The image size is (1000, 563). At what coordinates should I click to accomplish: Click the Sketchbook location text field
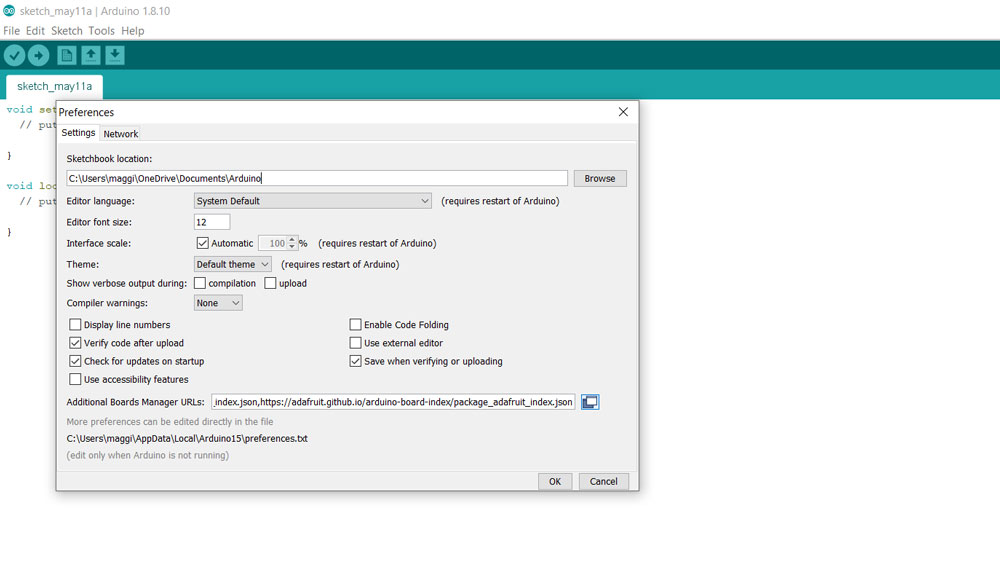[317, 179]
